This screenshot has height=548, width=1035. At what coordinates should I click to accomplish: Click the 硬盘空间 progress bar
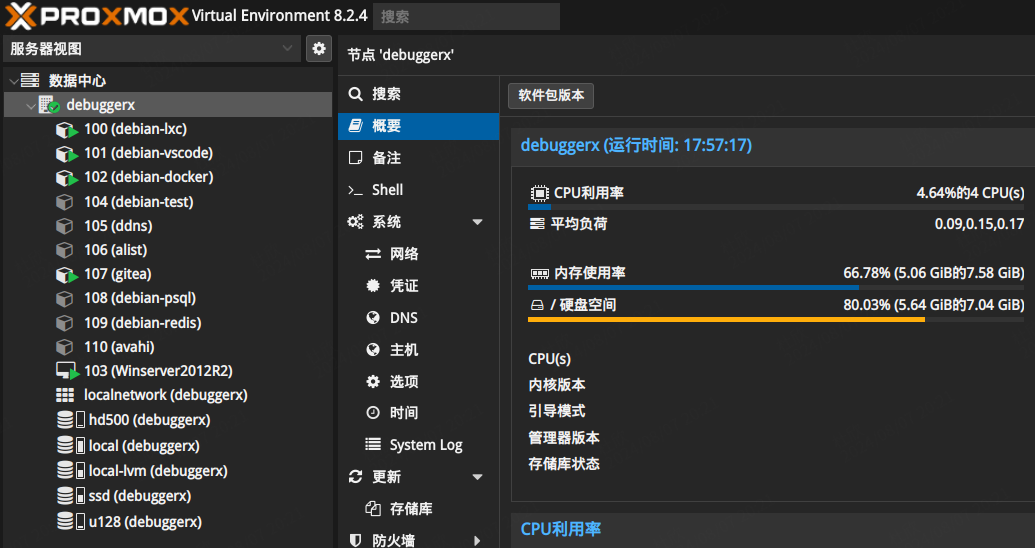[x=776, y=320]
